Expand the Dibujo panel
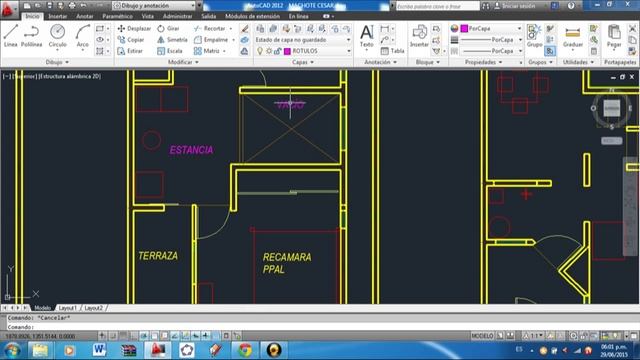The width and height of the screenshot is (640, 360). 57,62
